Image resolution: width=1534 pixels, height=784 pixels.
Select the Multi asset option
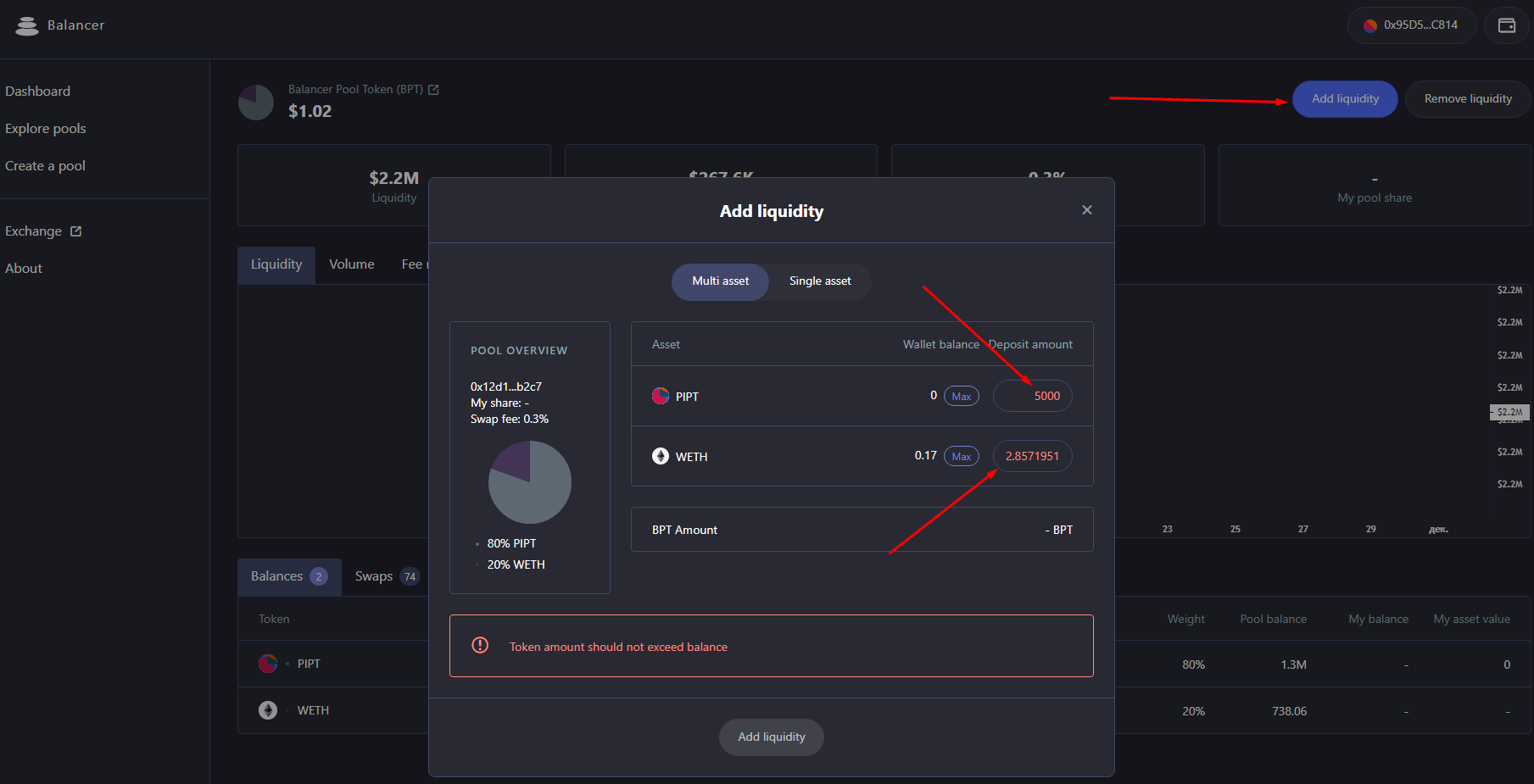pyautogui.click(x=721, y=281)
